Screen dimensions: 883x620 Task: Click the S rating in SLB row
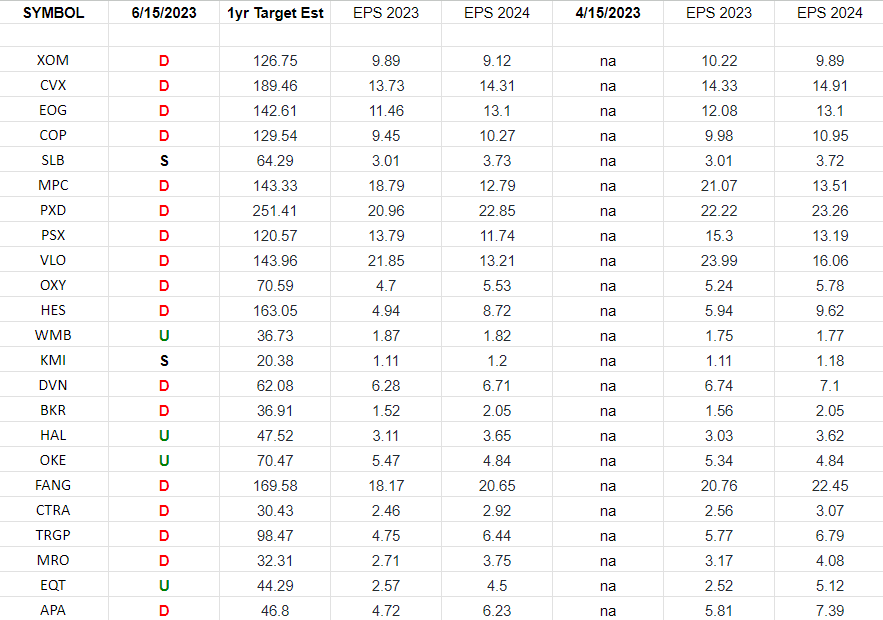(164, 160)
